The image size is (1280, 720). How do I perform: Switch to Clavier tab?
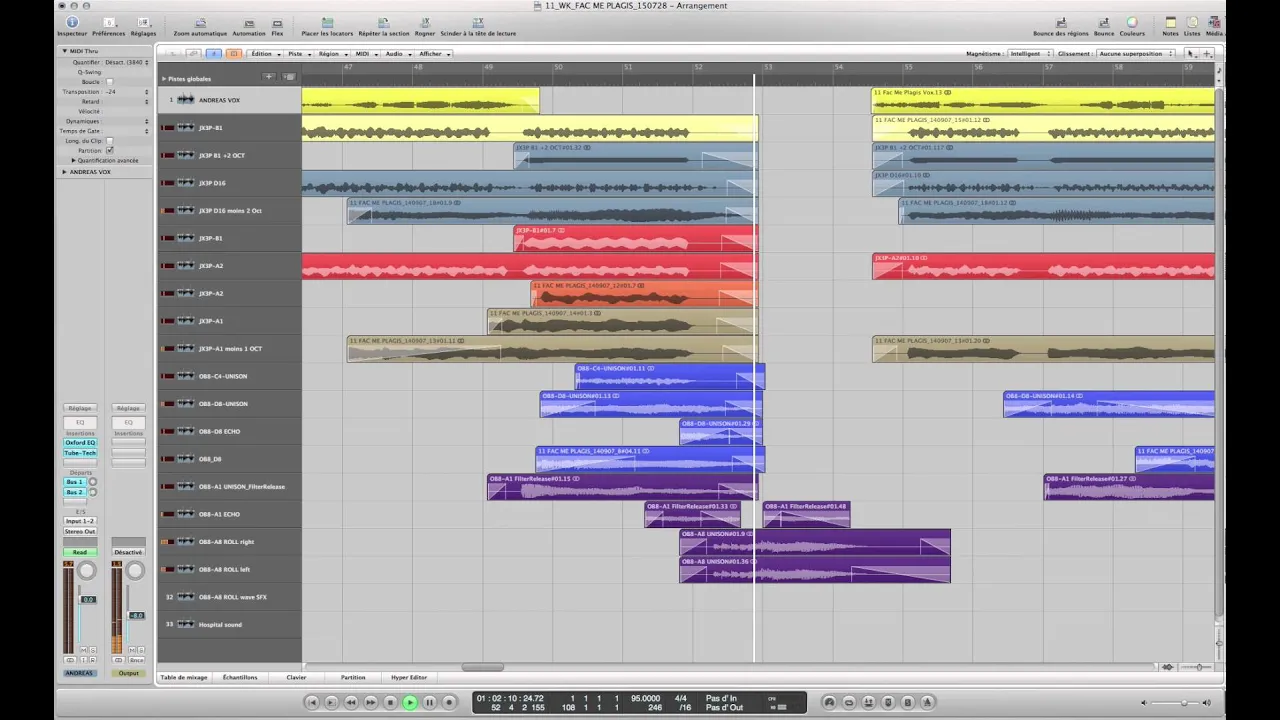click(297, 677)
